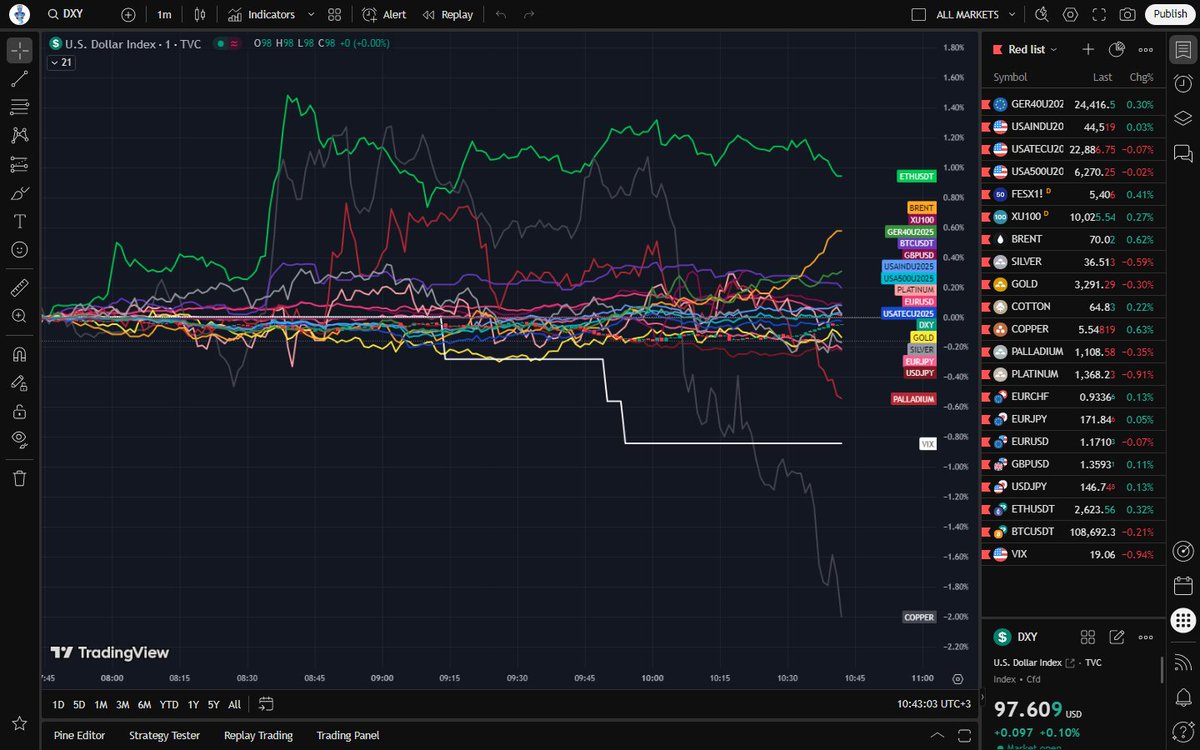Select the ruler measure tool
This screenshot has height=750, width=1200.
20,288
